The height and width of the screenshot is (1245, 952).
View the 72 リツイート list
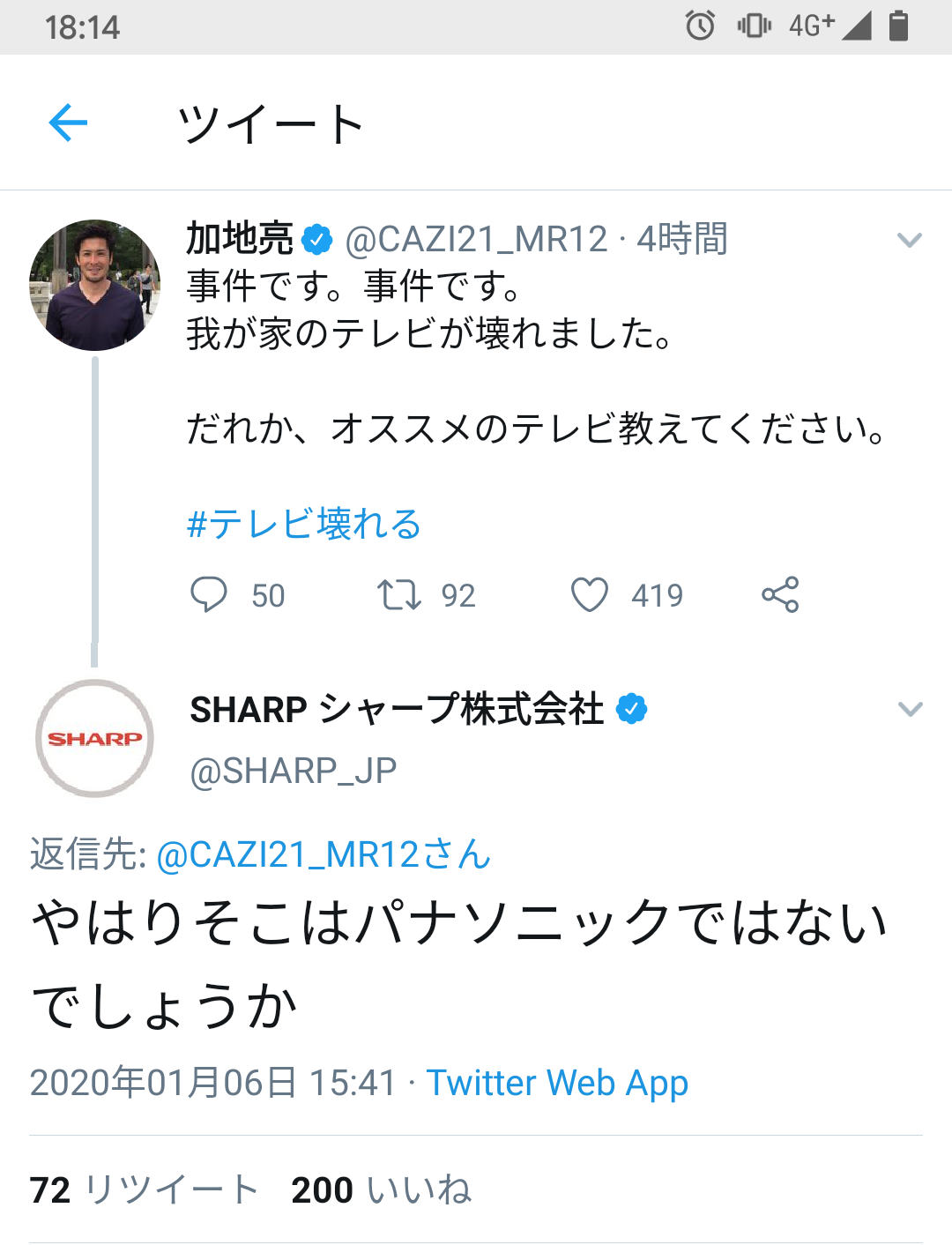point(144,1189)
